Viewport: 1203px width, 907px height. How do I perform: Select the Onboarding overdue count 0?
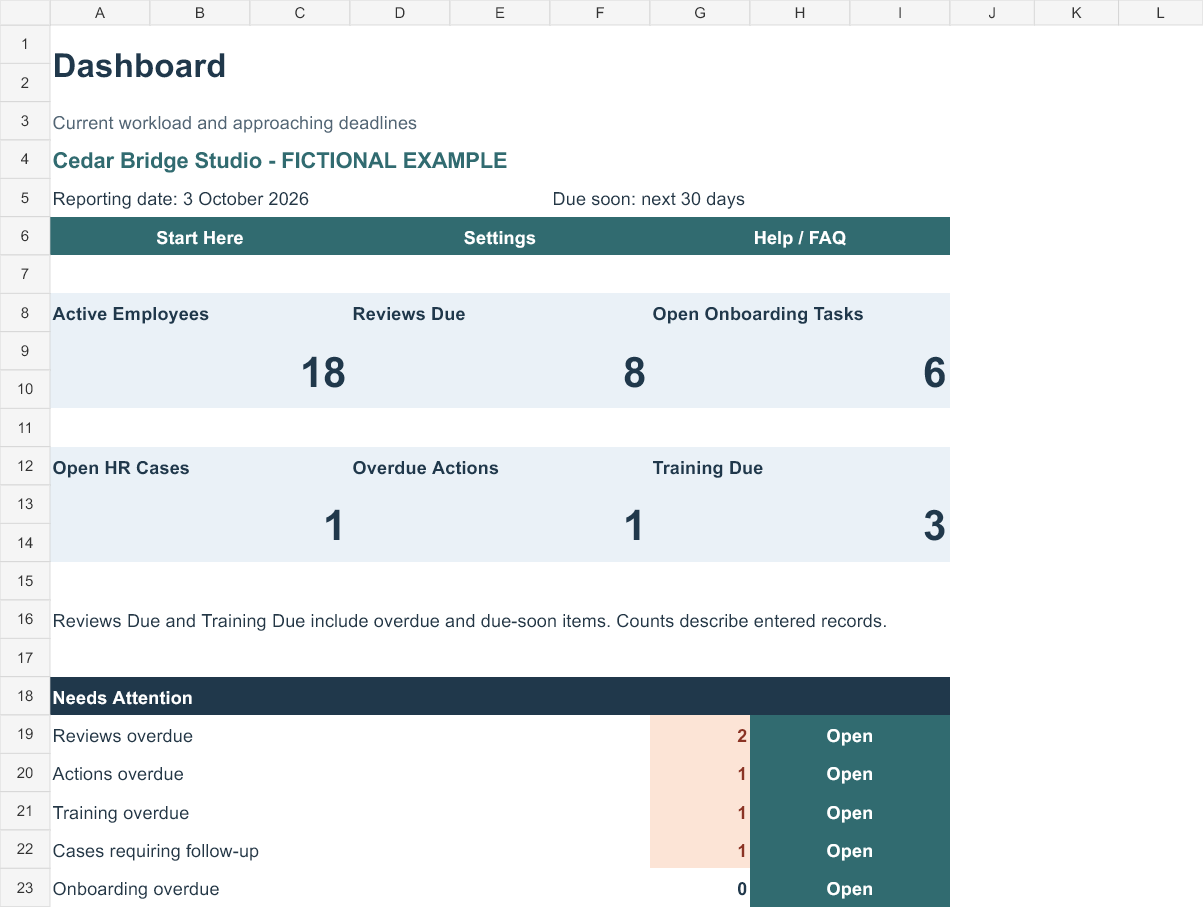(x=700, y=889)
